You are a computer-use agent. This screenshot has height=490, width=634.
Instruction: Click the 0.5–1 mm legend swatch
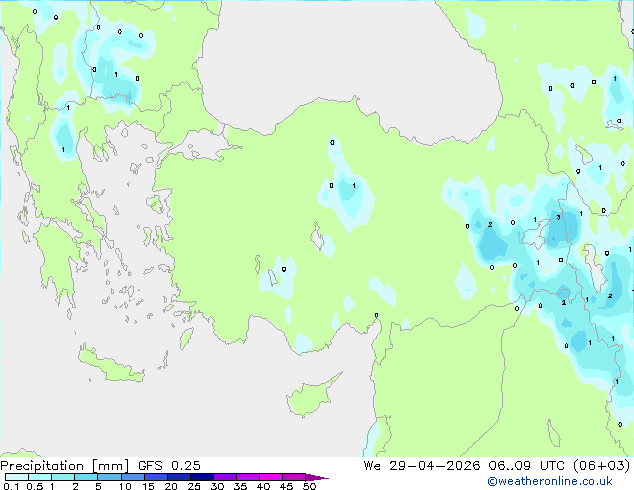[40, 477]
